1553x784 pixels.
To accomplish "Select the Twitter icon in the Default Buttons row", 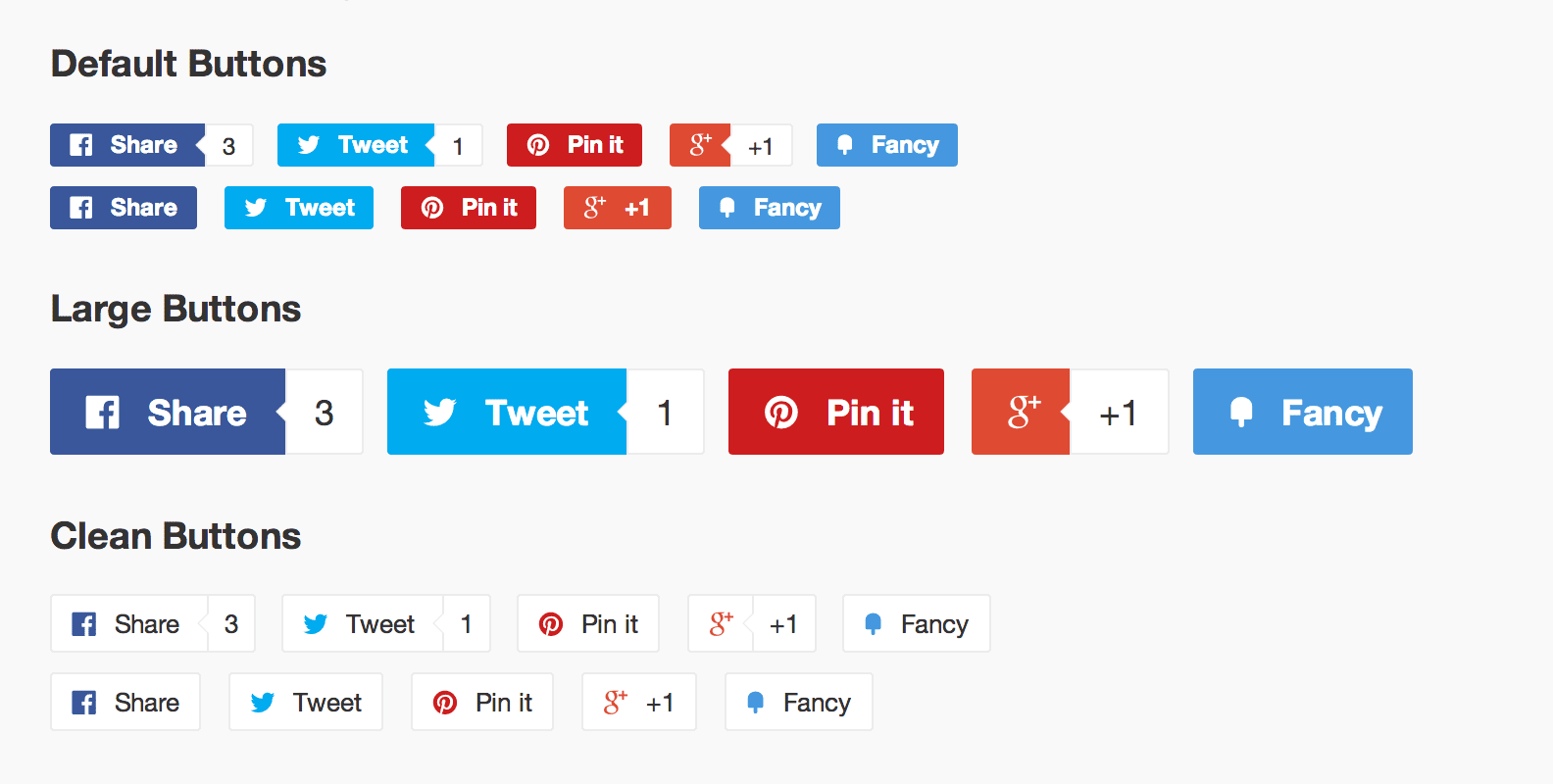I will coord(308,144).
